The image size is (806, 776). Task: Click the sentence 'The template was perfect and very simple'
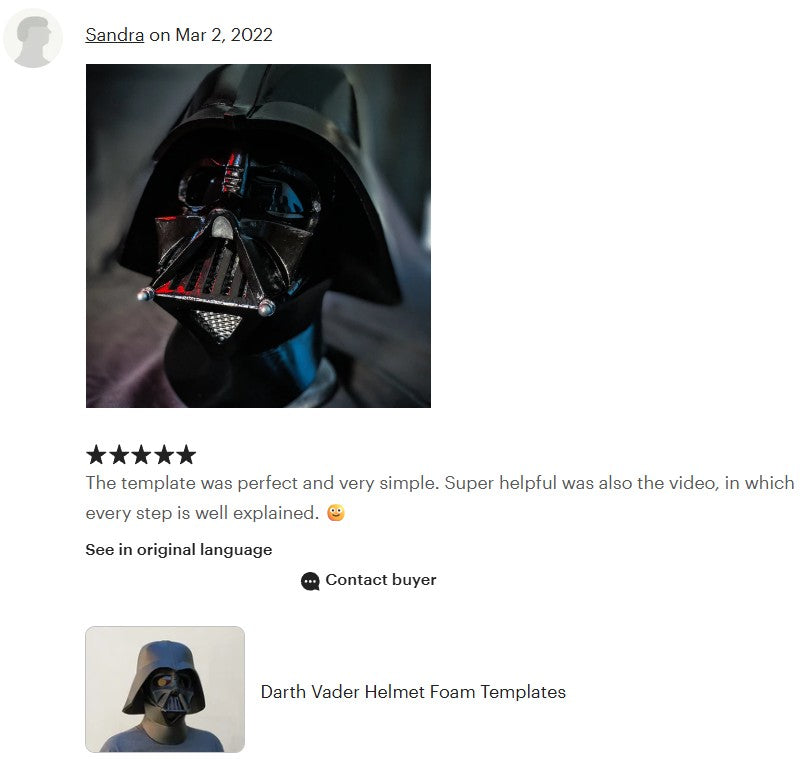click(262, 483)
